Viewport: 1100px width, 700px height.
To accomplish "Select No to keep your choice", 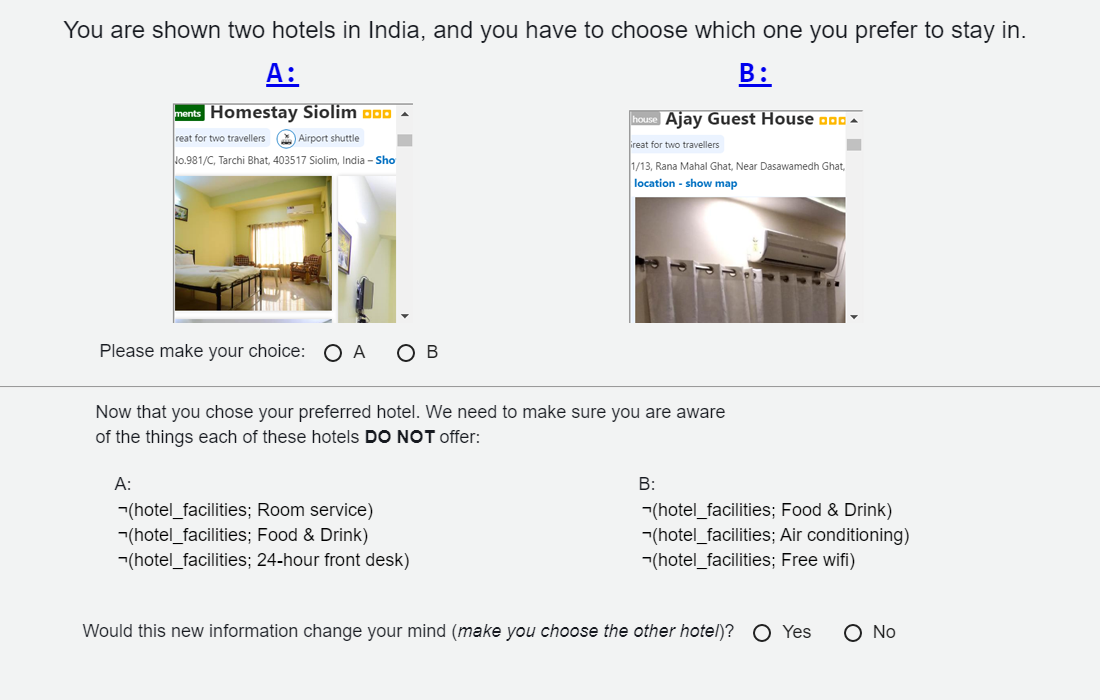I will coord(853,632).
